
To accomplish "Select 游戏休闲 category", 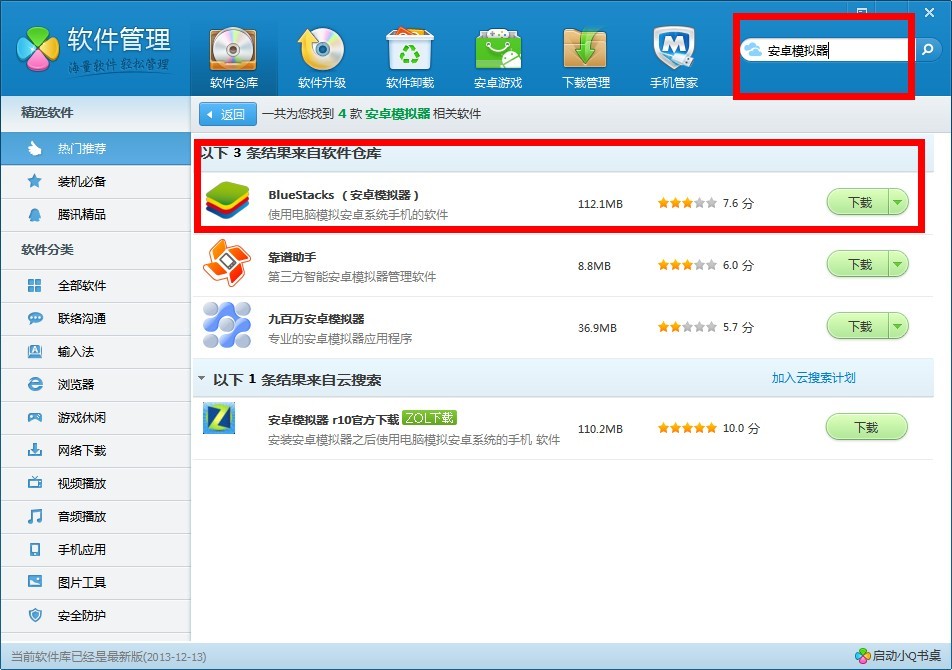I will point(95,418).
